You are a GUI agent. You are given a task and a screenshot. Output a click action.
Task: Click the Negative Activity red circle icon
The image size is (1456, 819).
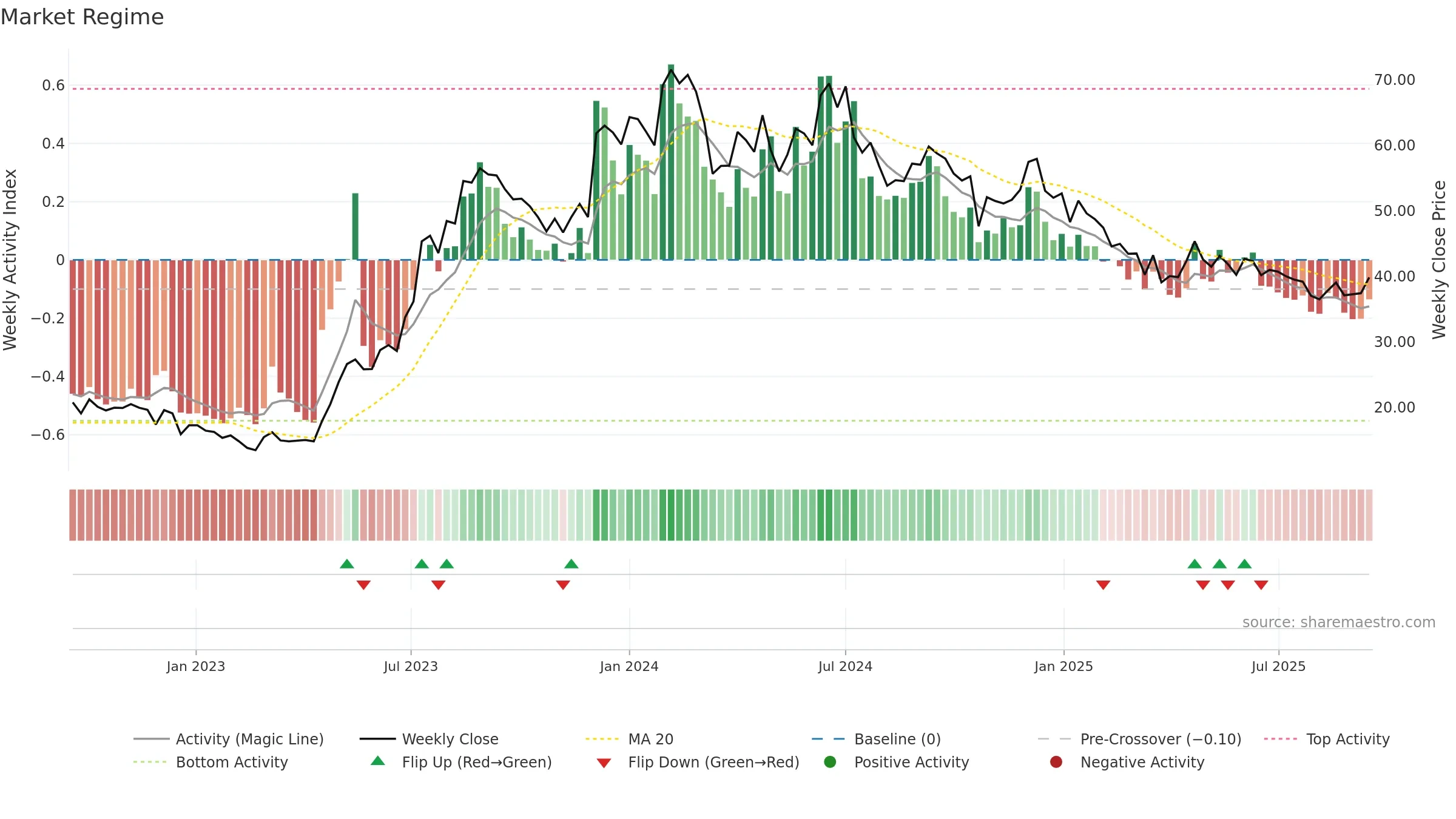coord(1056,762)
